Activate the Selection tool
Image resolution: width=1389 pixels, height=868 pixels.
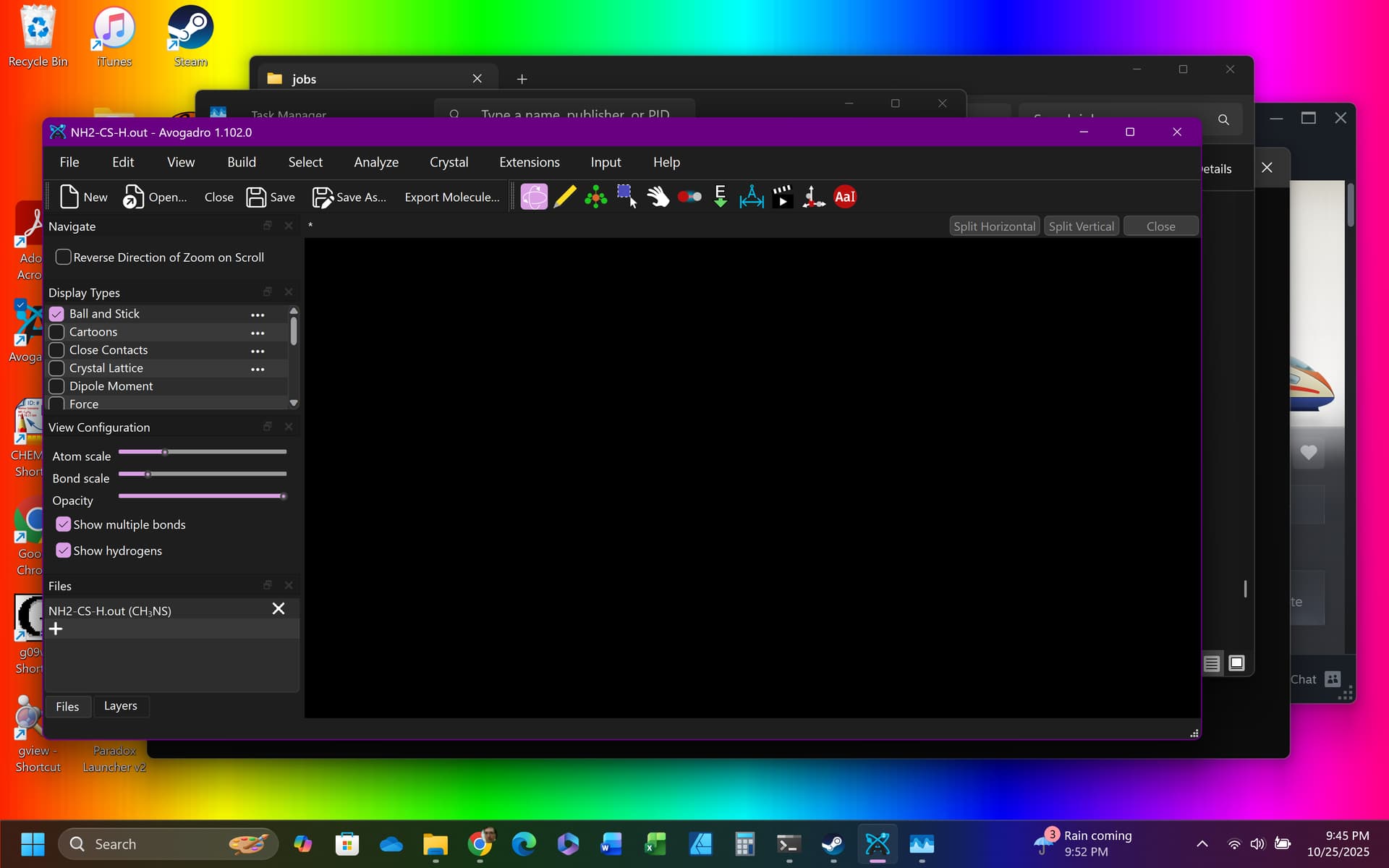(x=626, y=197)
